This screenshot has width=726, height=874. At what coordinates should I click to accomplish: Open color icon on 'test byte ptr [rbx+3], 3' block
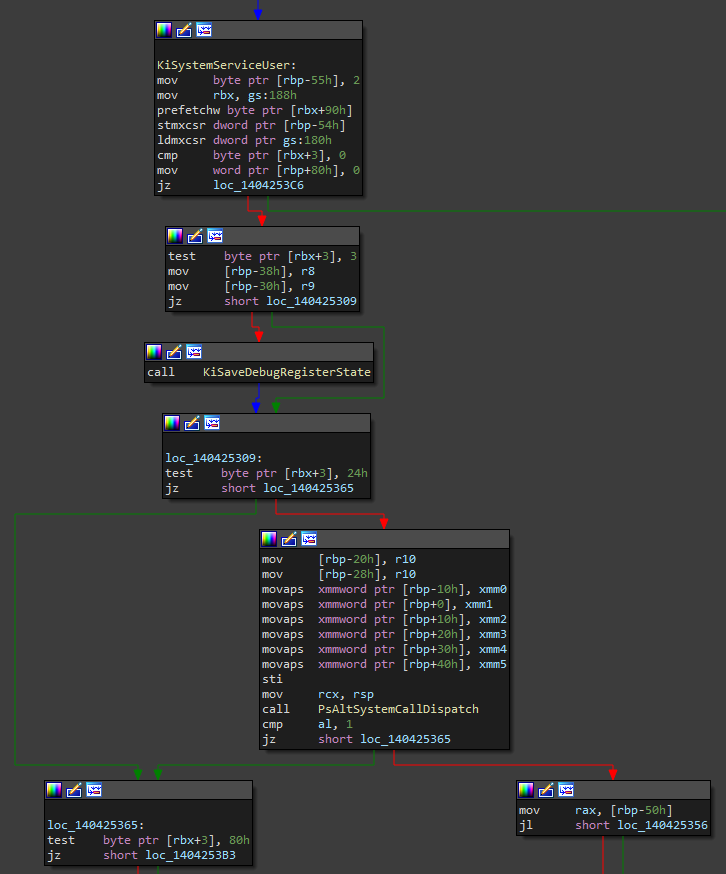click(175, 236)
